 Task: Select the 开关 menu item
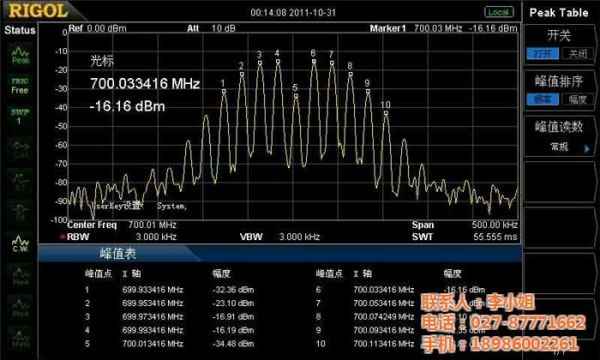coord(559,35)
